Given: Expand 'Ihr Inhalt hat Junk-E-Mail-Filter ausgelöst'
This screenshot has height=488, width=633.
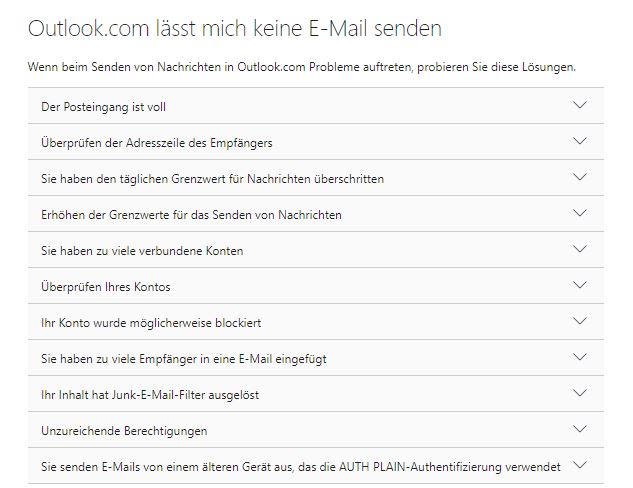Looking at the screenshot, I should point(316,394).
